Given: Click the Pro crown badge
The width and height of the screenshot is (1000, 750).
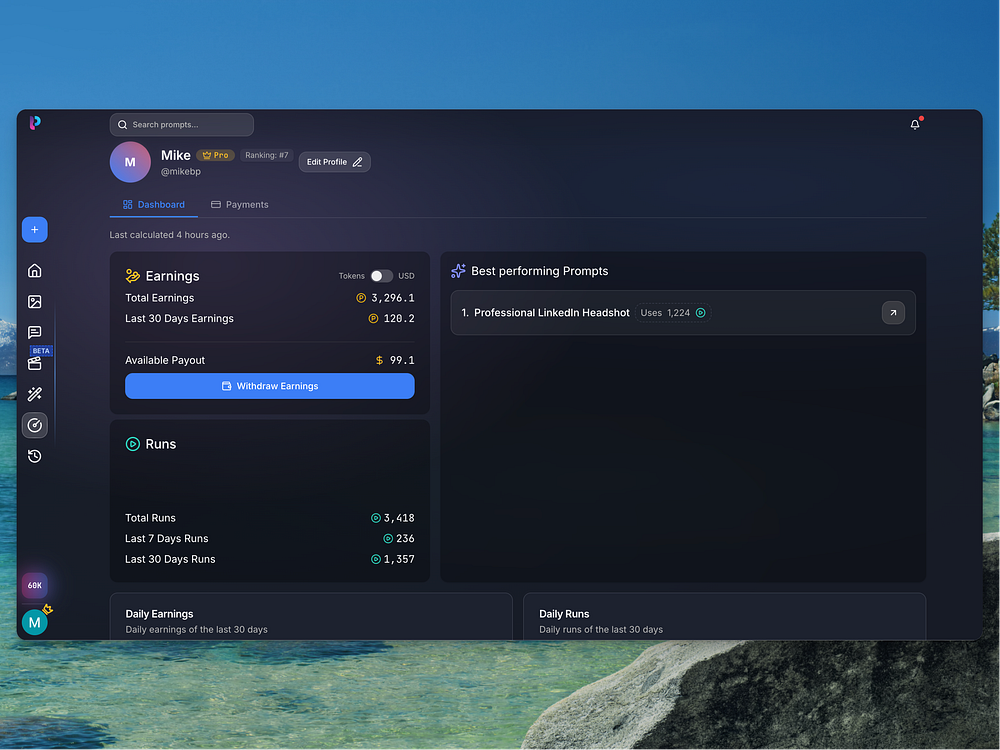Looking at the screenshot, I should pyautogui.click(x=216, y=155).
